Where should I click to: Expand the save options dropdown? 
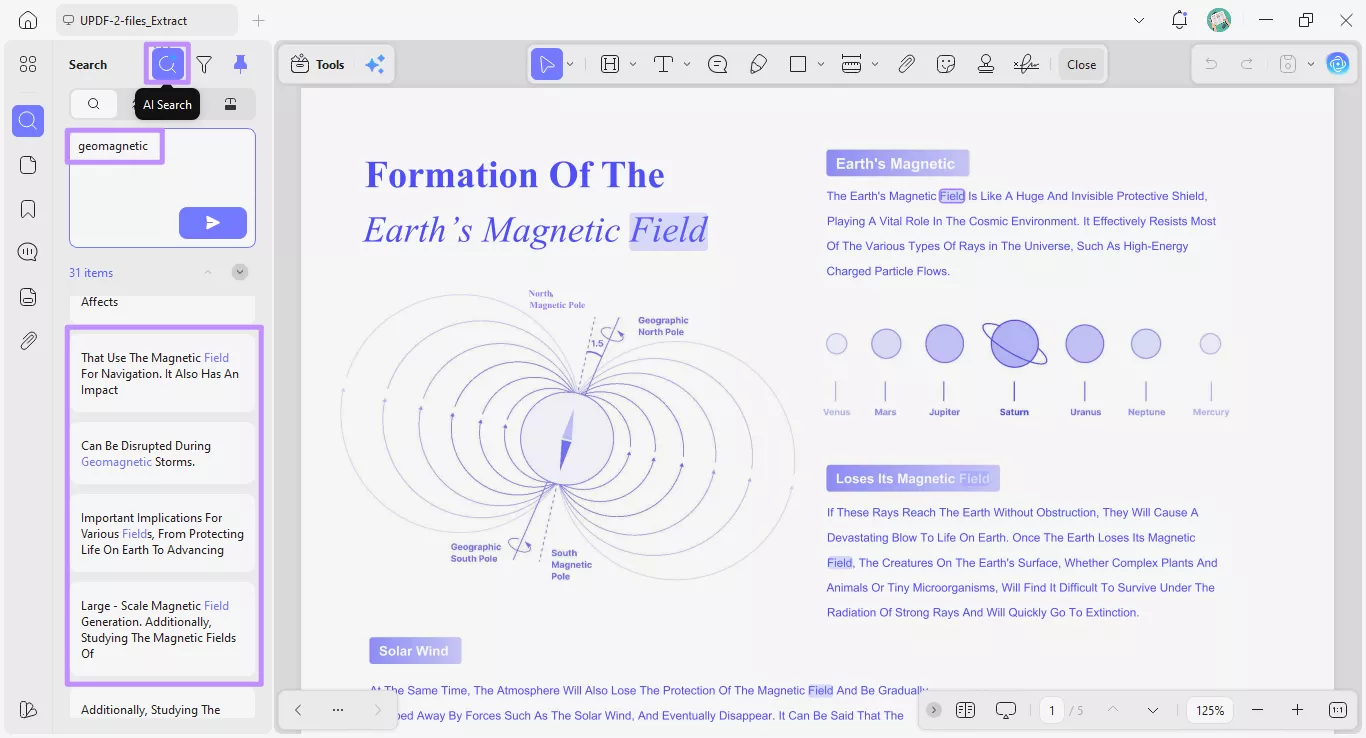pyautogui.click(x=1310, y=64)
